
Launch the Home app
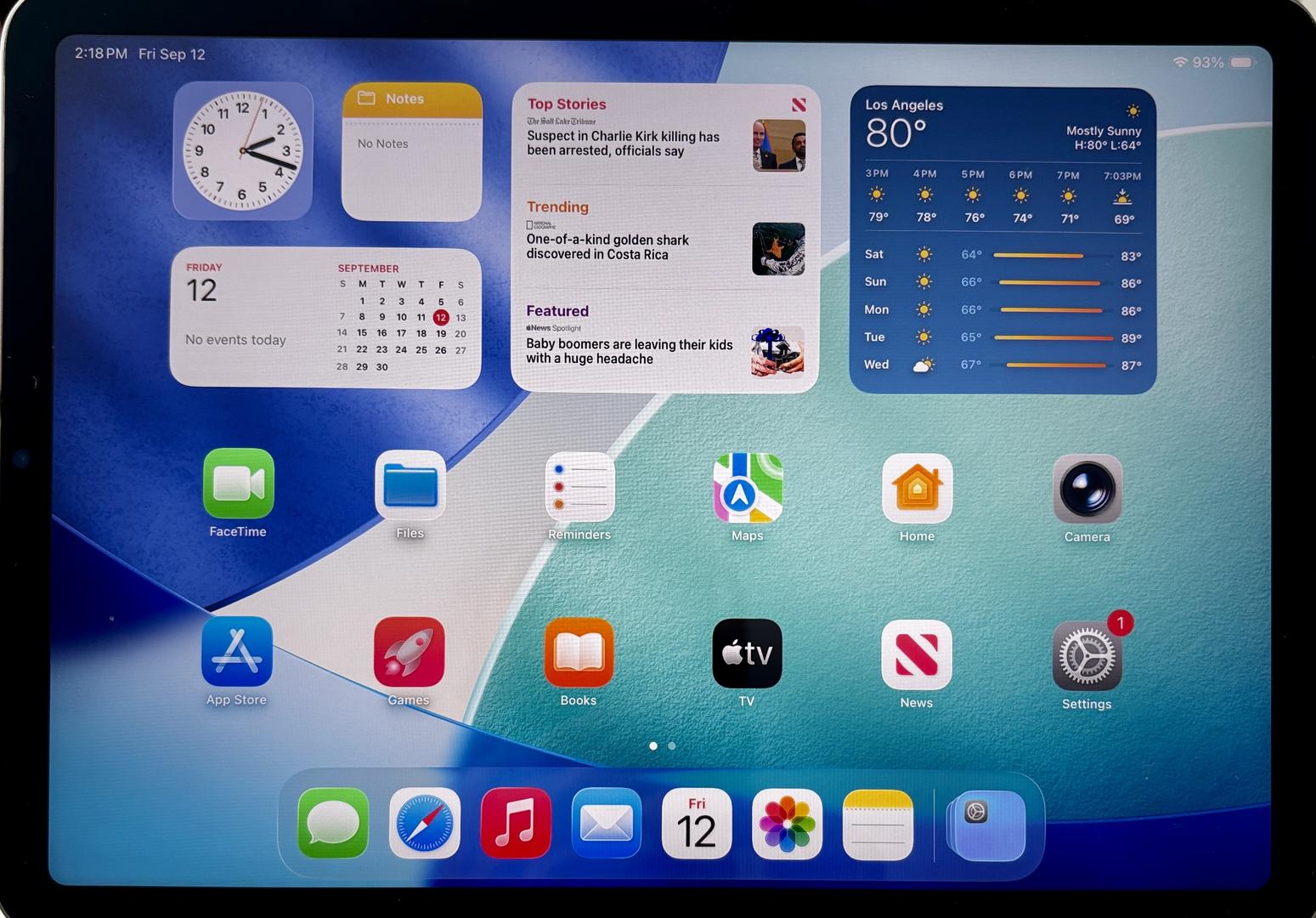coord(917,489)
